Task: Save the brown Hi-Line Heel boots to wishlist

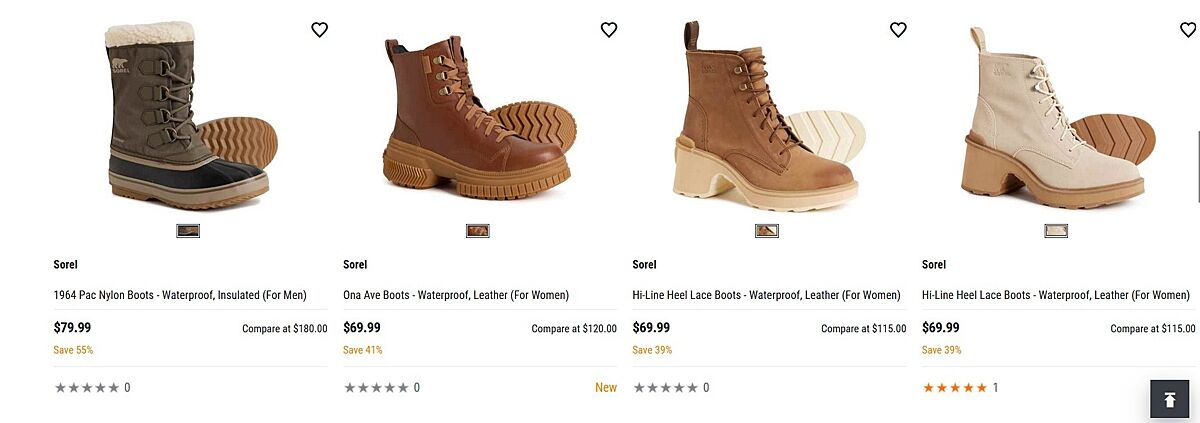Action: 898,30
